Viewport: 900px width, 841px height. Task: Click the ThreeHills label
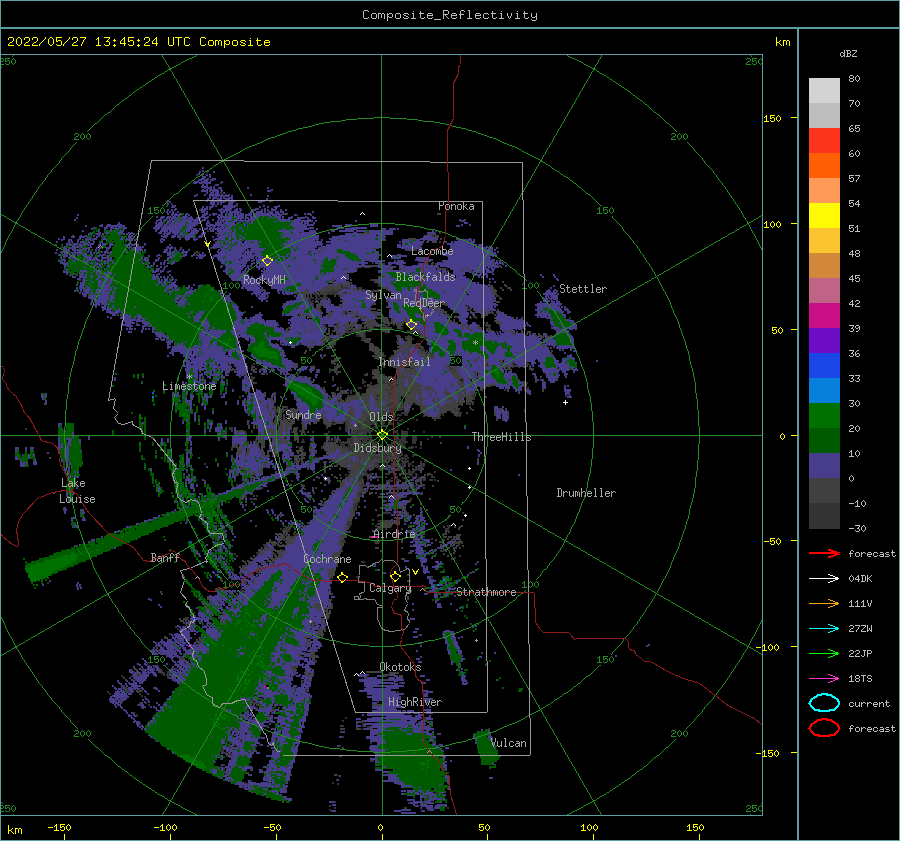click(x=501, y=437)
